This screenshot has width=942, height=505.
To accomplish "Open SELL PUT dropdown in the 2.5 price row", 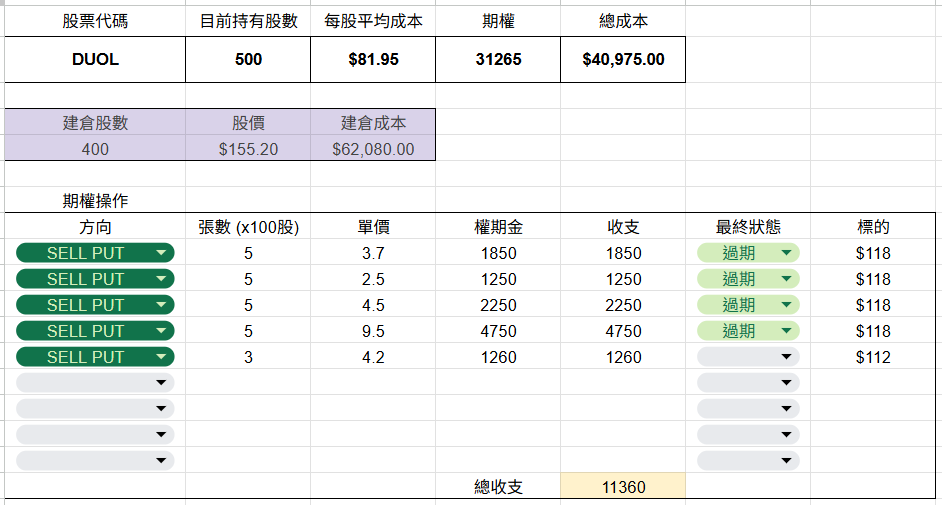I will point(95,279).
